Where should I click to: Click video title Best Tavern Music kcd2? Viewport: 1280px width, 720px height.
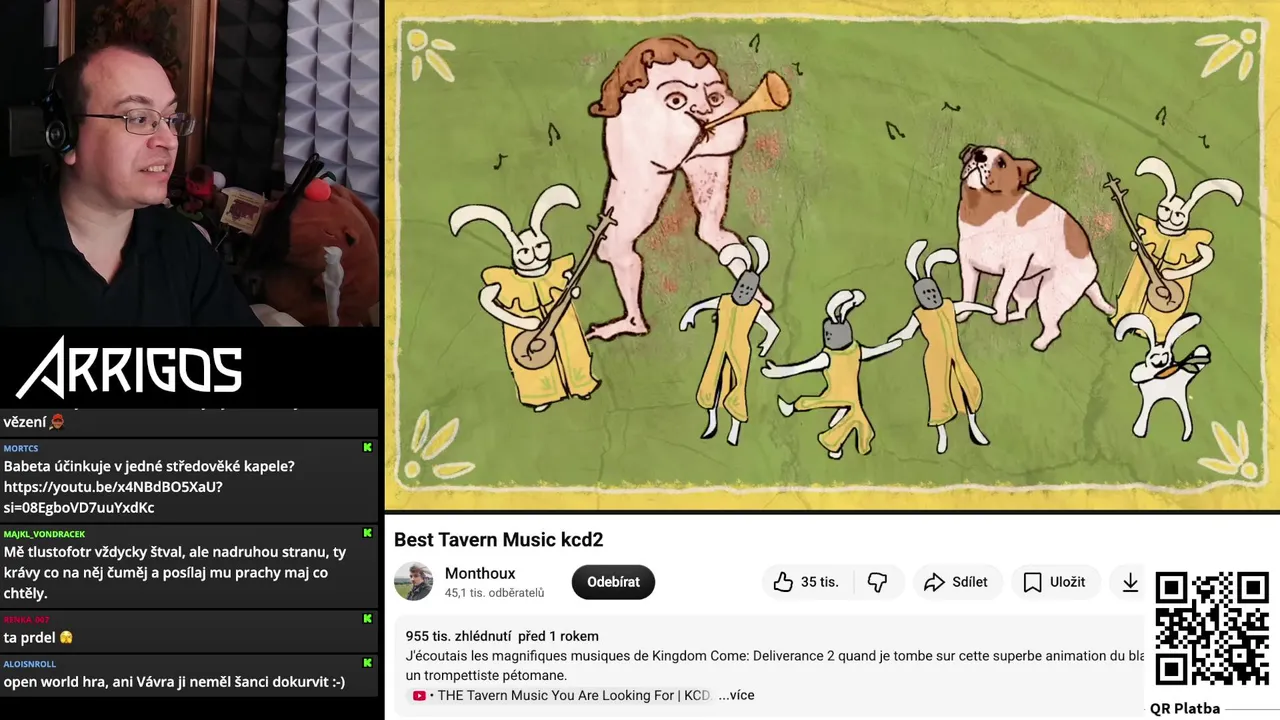coord(498,540)
